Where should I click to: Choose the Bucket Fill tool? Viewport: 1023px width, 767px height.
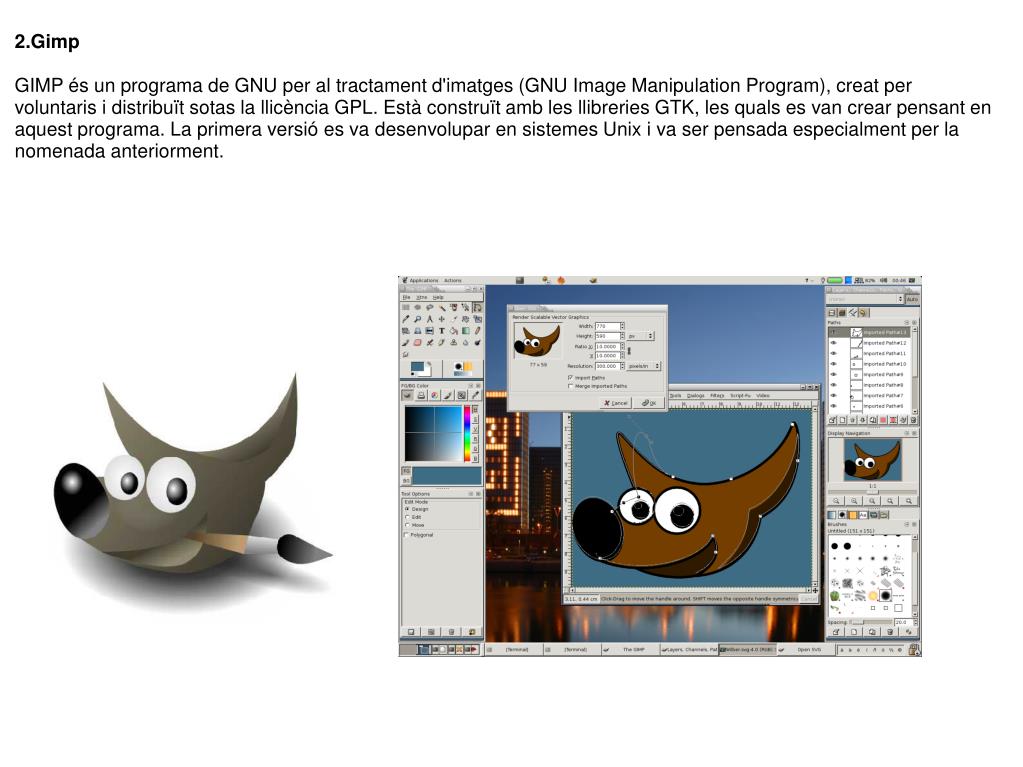coord(453,331)
